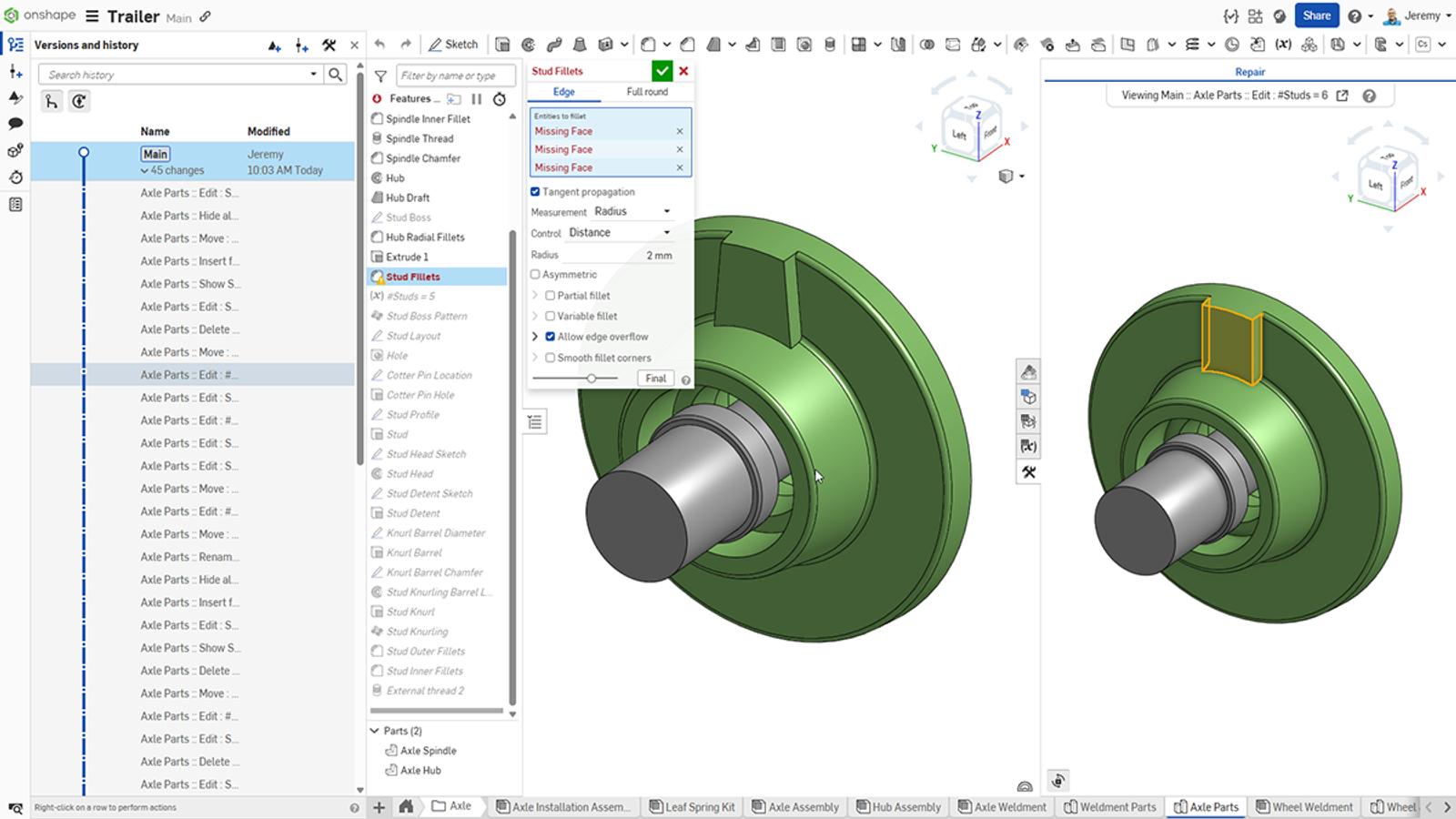Switch to the Full round tab
The height and width of the screenshot is (819, 1456).
tap(648, 92)
